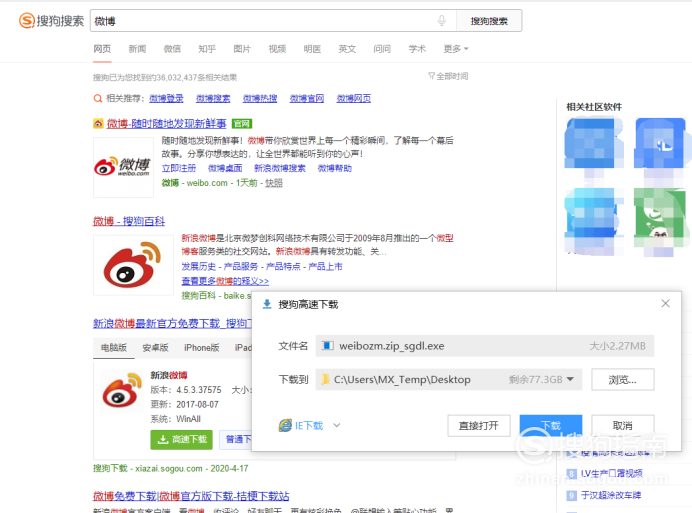Open related suggestion 微博热搜
This screenshot has height=513, width=692.
(x=260, y=98)
